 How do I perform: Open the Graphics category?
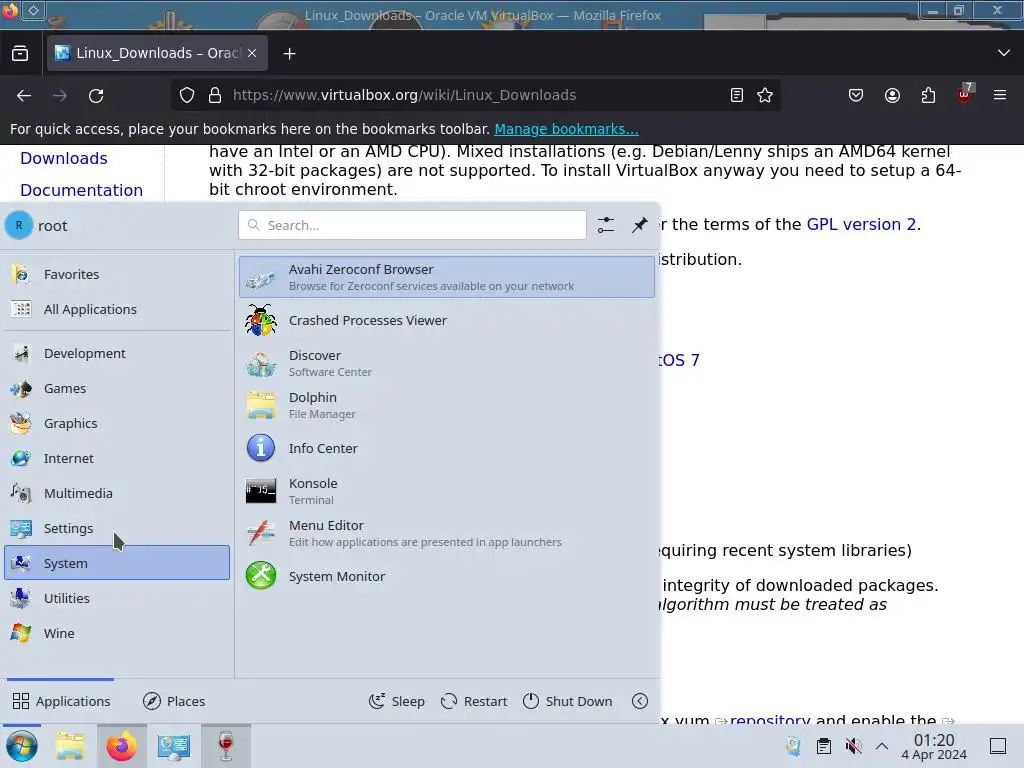(x=117, y=423)
